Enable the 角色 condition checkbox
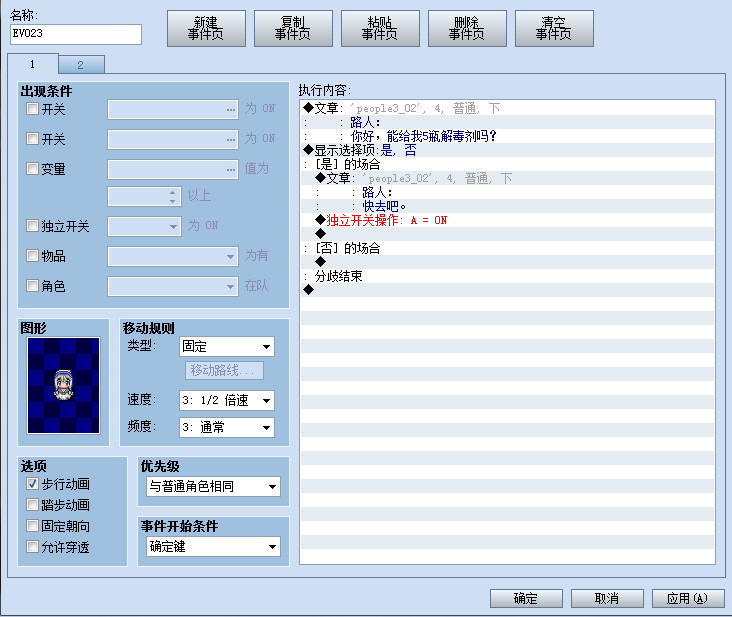 [32, 285]
